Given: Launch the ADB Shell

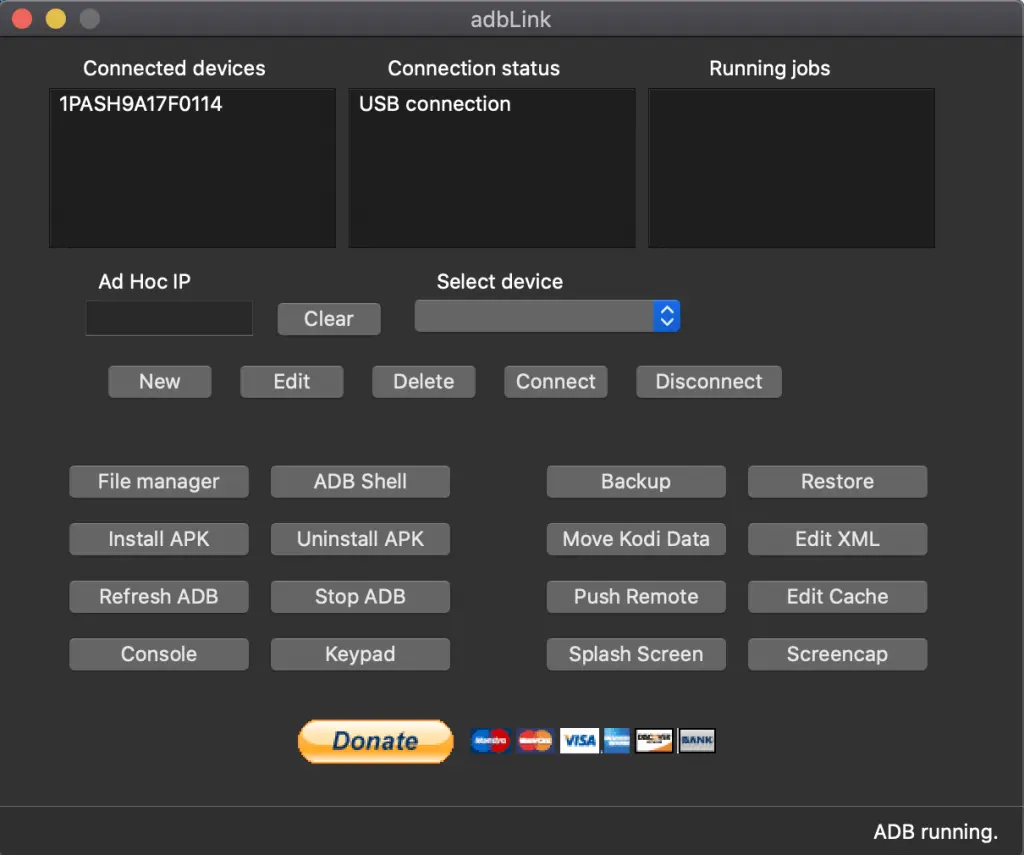Looking at the screenshot, I should click(x=360, y=481).
